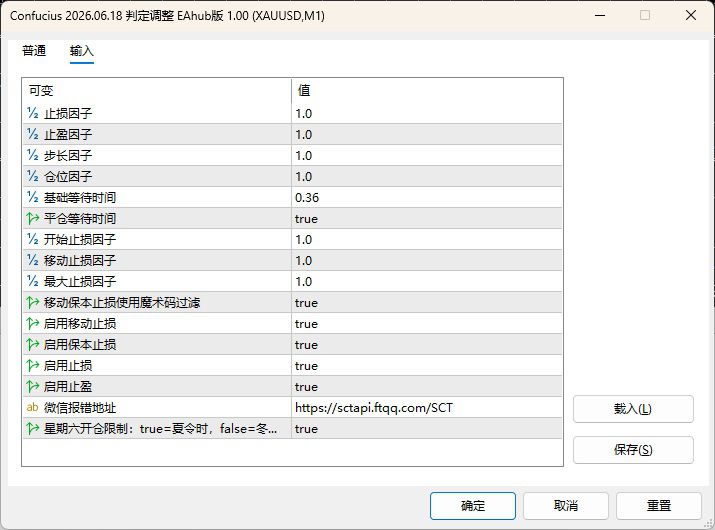Click the bool-type icon beside 平仓等待时间
Image resolution: width=715 pixels, height=530 pixels.
pos(32,218)
